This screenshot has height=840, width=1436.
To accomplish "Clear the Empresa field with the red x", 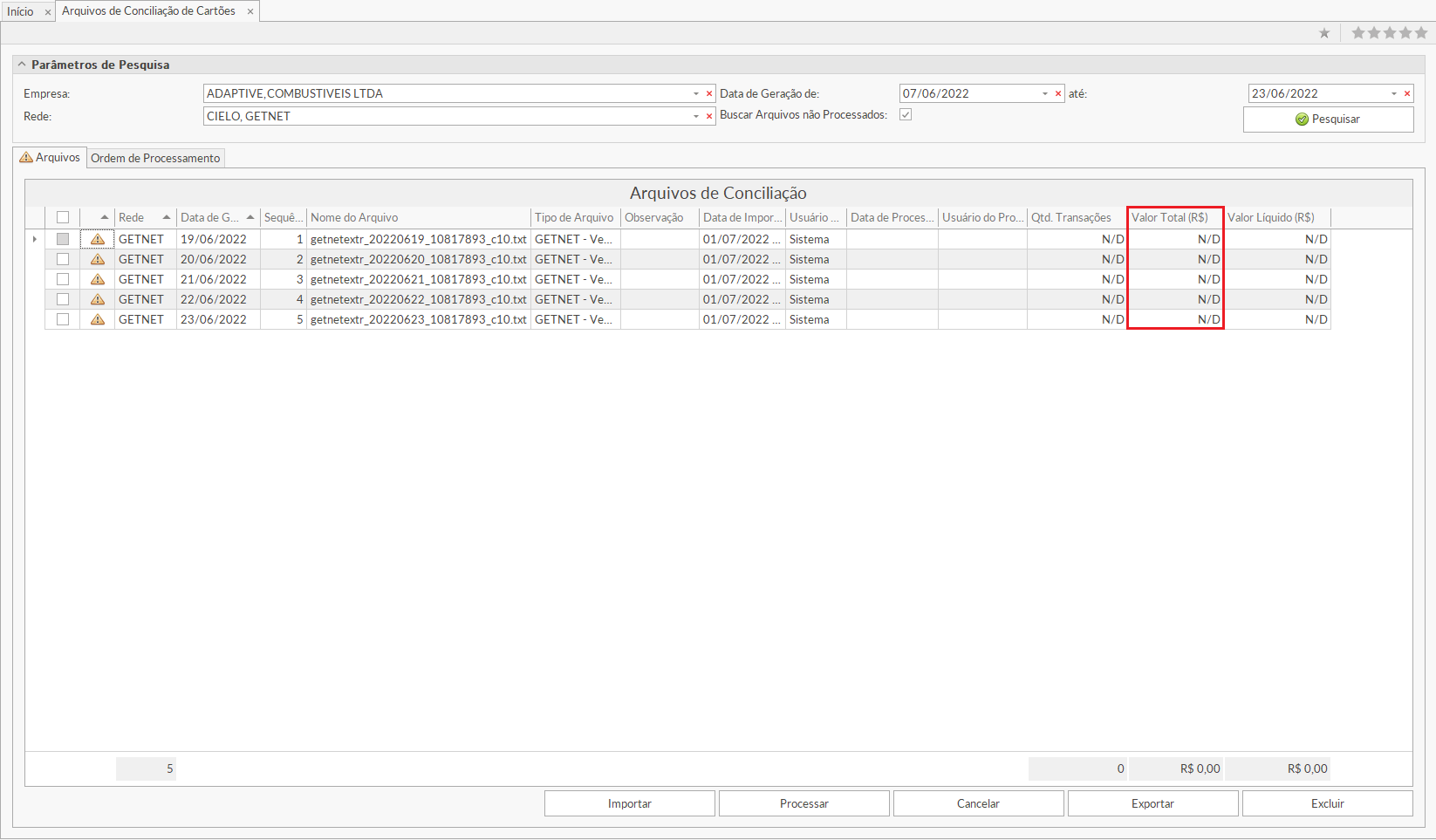I will 709,93.
